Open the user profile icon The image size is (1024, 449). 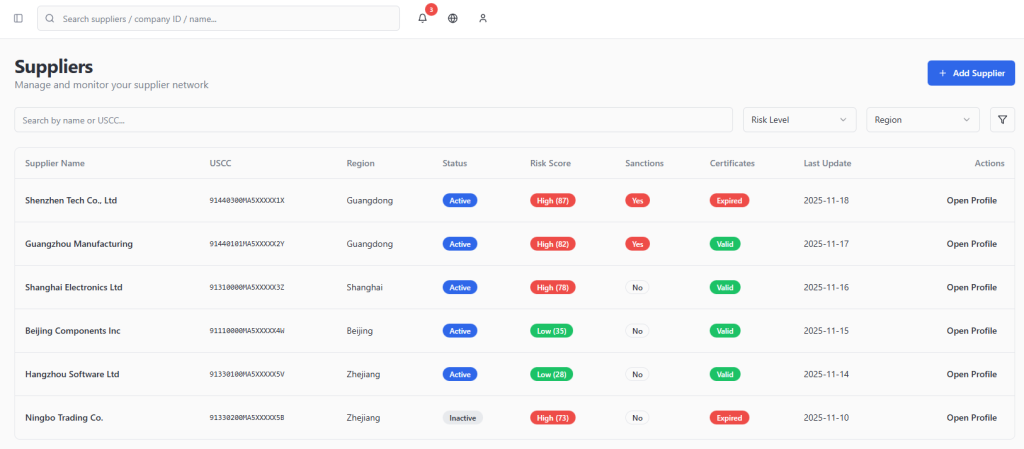(x=483, y=18)
